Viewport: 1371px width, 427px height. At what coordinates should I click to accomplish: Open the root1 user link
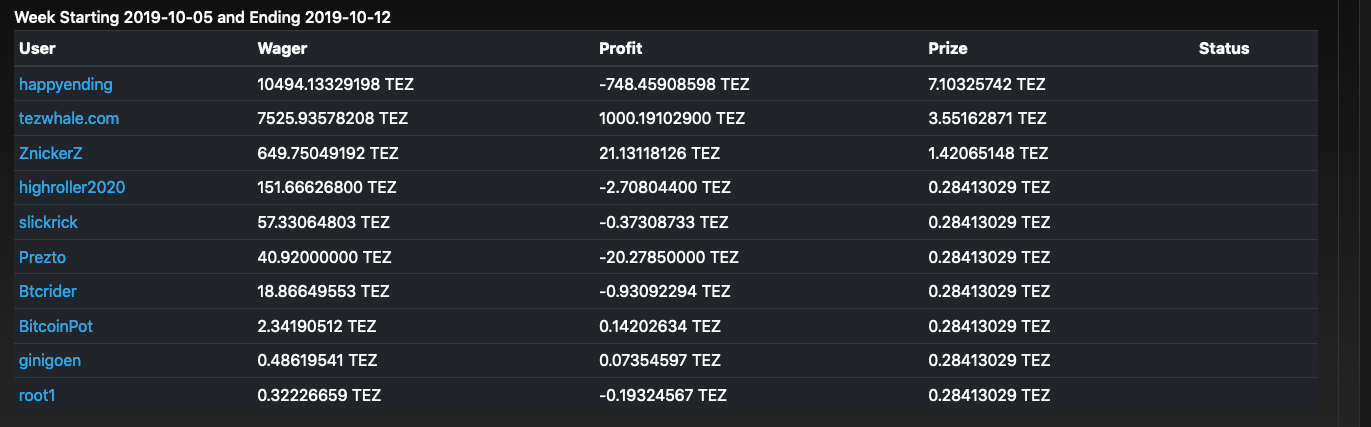(37, 395)
